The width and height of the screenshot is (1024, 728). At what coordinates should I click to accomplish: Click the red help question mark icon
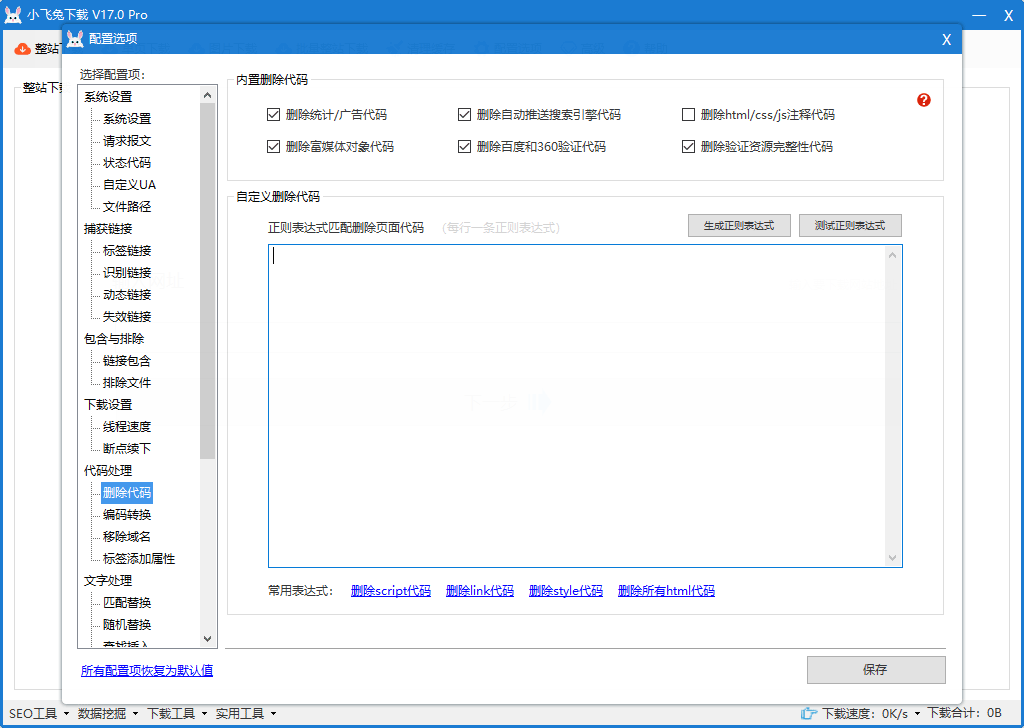point(924,100)
